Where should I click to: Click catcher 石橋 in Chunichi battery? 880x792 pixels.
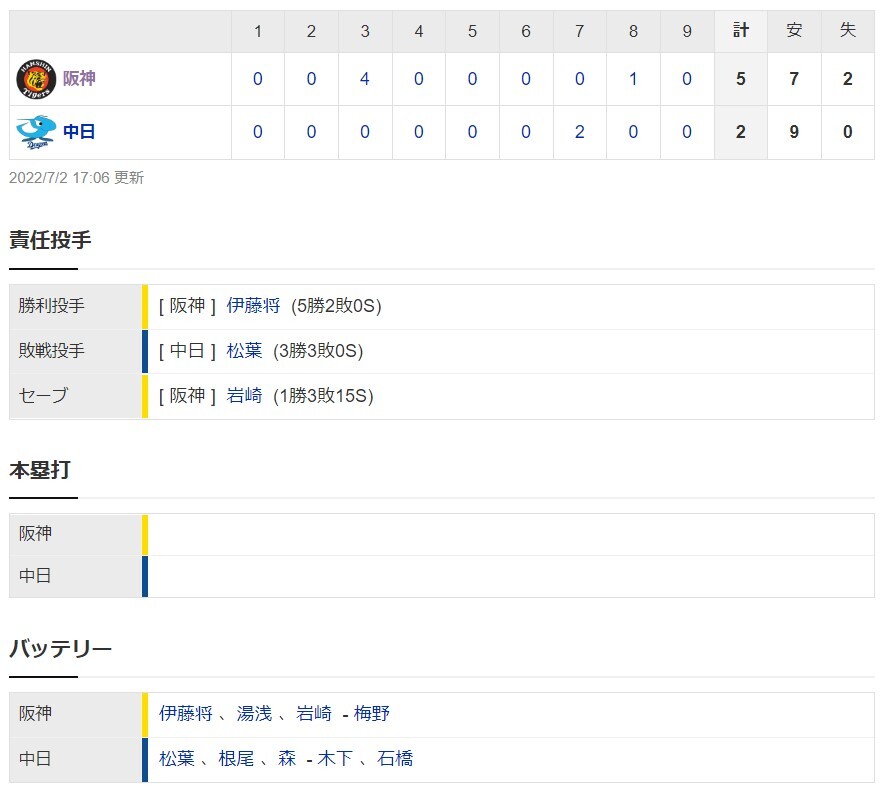tap(395, 759)
